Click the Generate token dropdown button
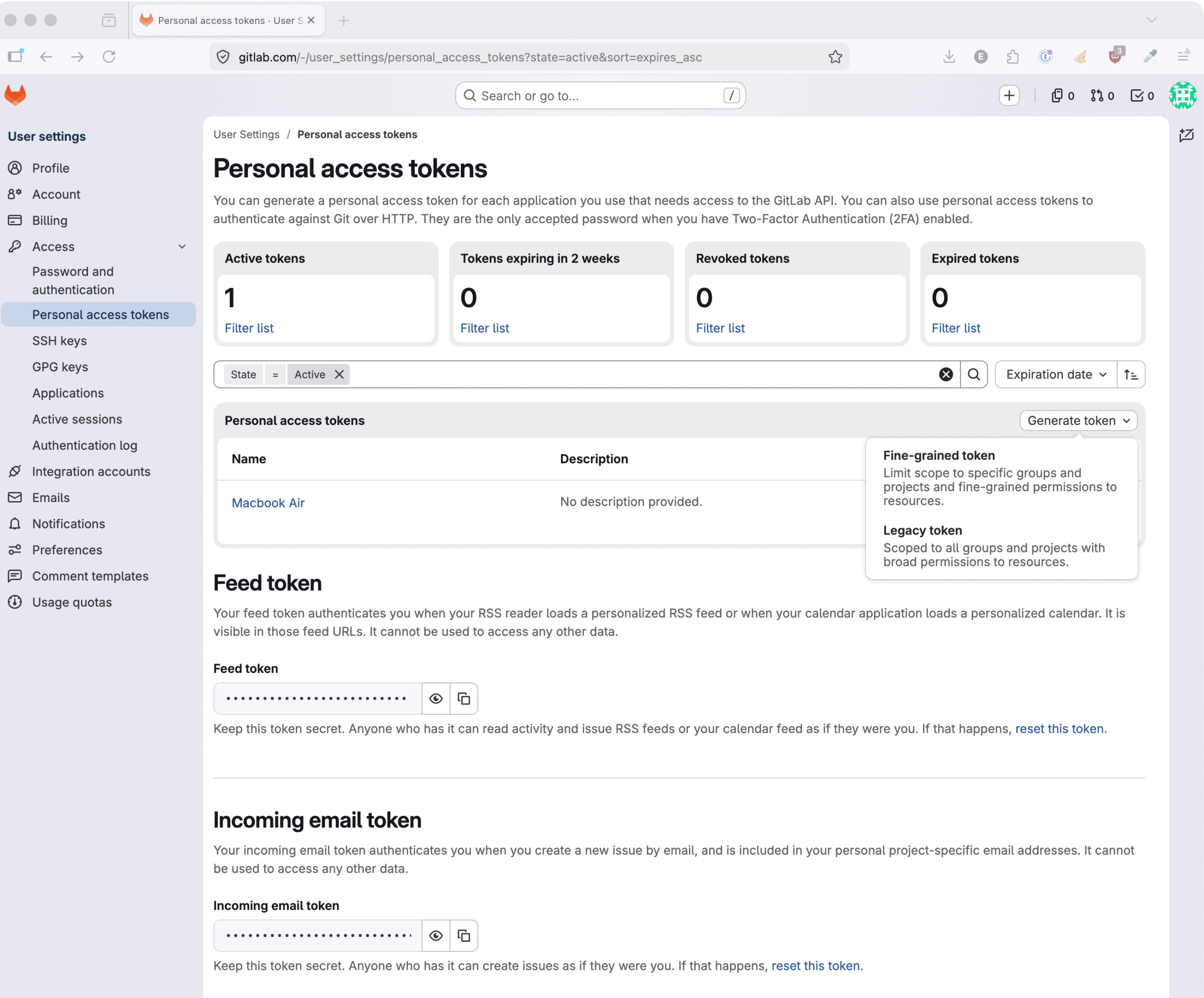 tap(1078, 421)
